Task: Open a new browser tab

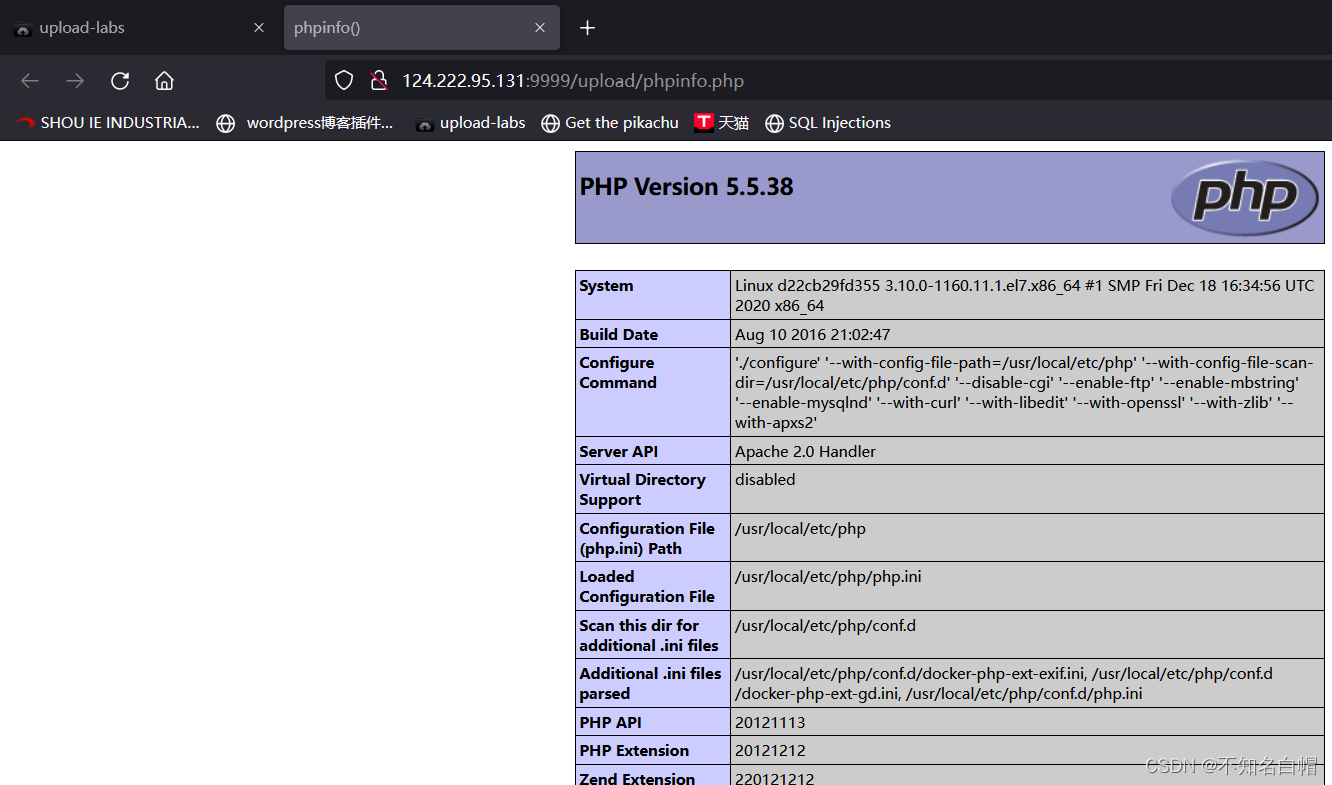Action: point(587,27)
